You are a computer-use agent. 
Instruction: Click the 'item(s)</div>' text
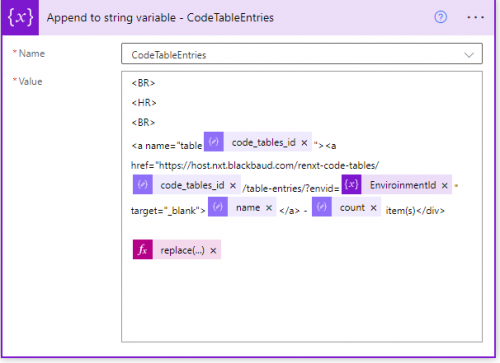coord(415,211)
